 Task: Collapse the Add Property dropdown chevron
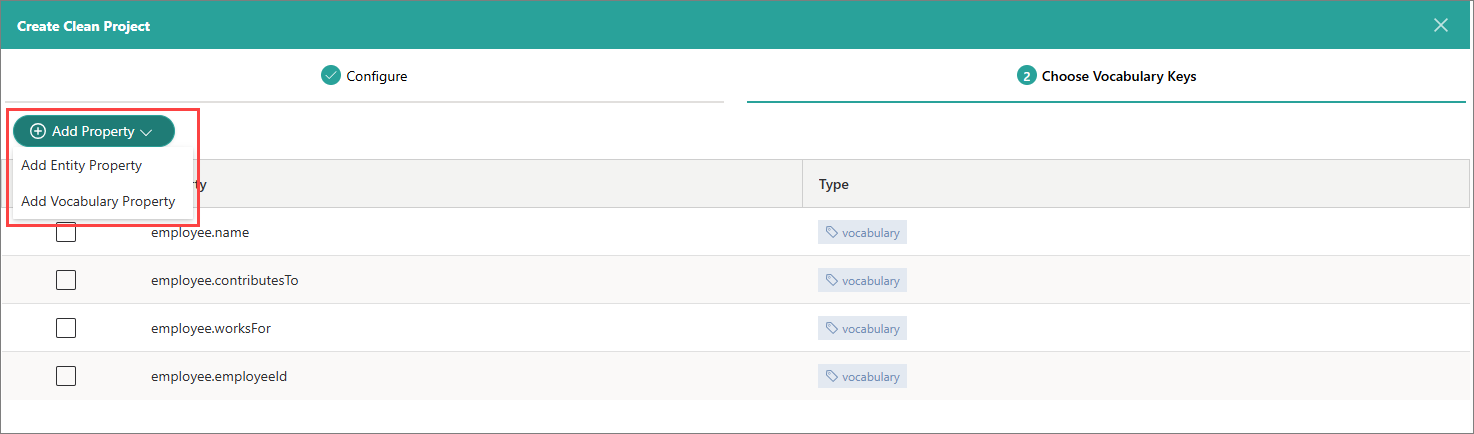[147, 132]
